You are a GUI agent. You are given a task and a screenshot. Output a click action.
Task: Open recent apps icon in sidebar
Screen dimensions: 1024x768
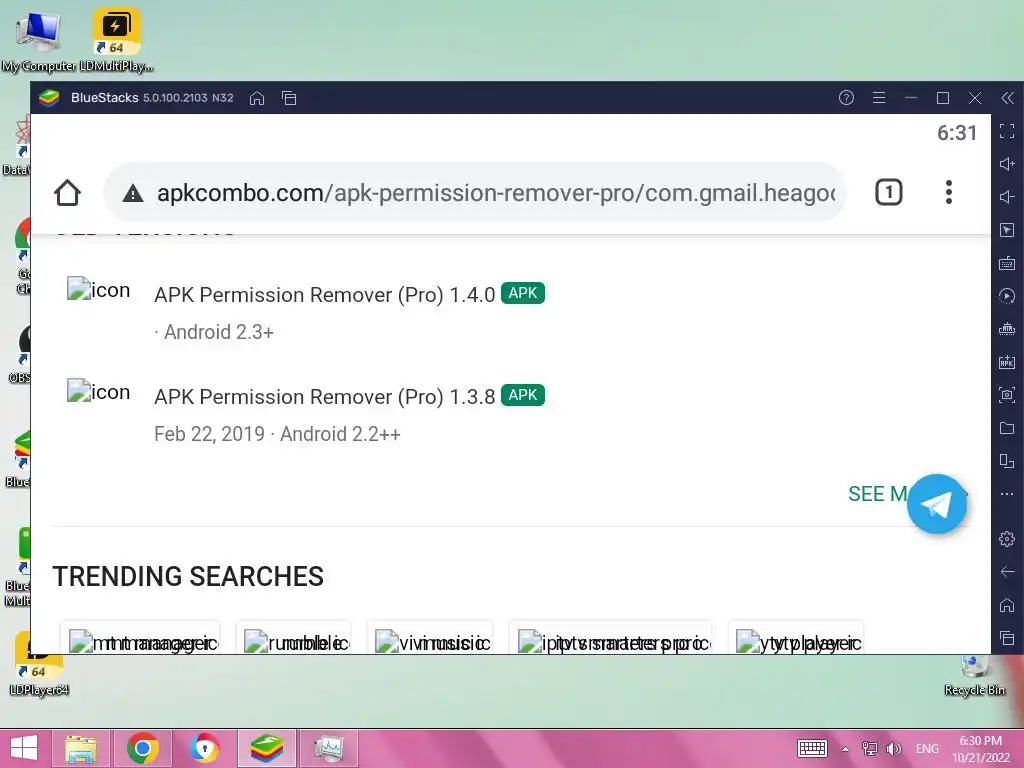pos(1007,638)
